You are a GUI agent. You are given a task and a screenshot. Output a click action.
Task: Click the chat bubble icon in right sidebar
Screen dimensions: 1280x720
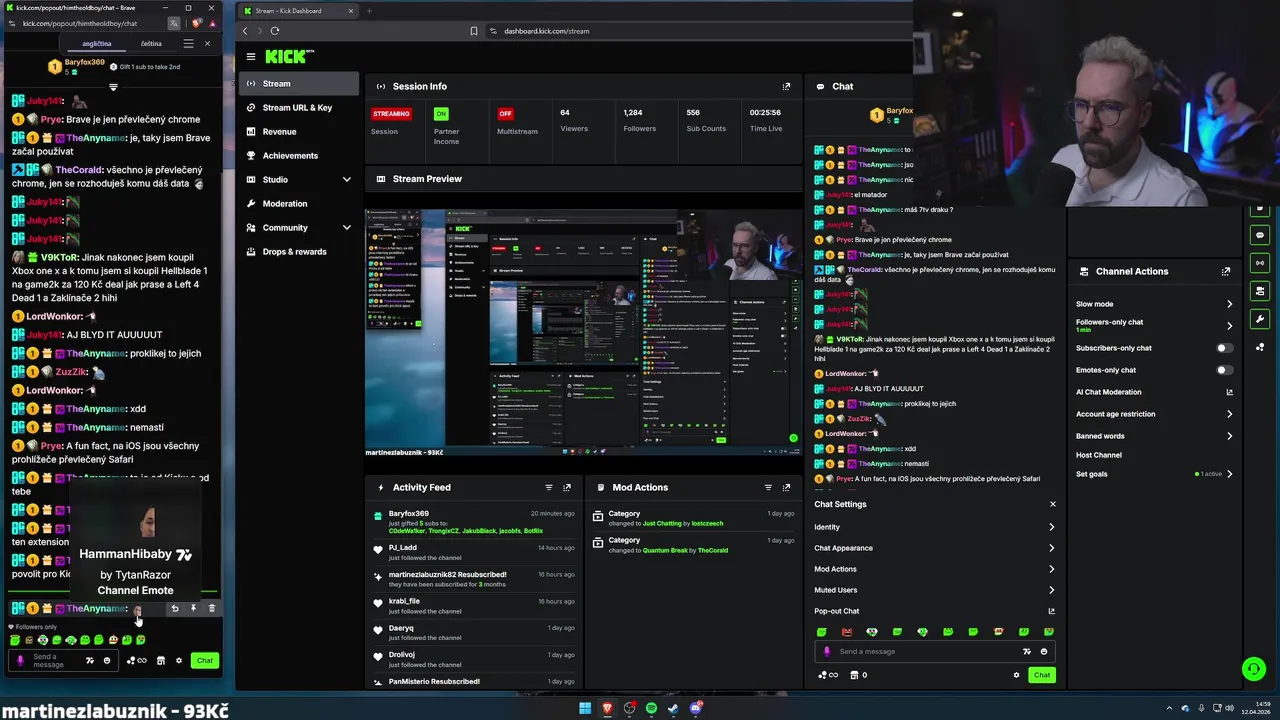point(1260,235)
